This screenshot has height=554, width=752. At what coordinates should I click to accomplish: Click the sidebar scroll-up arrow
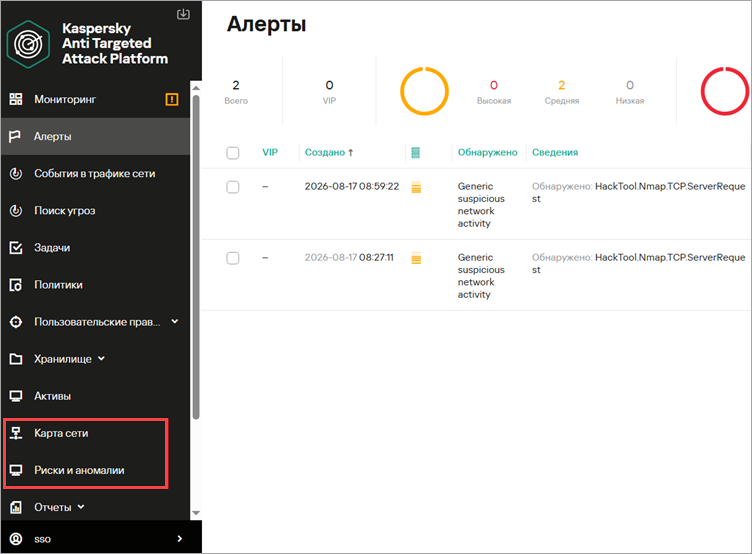click(196, 88)
